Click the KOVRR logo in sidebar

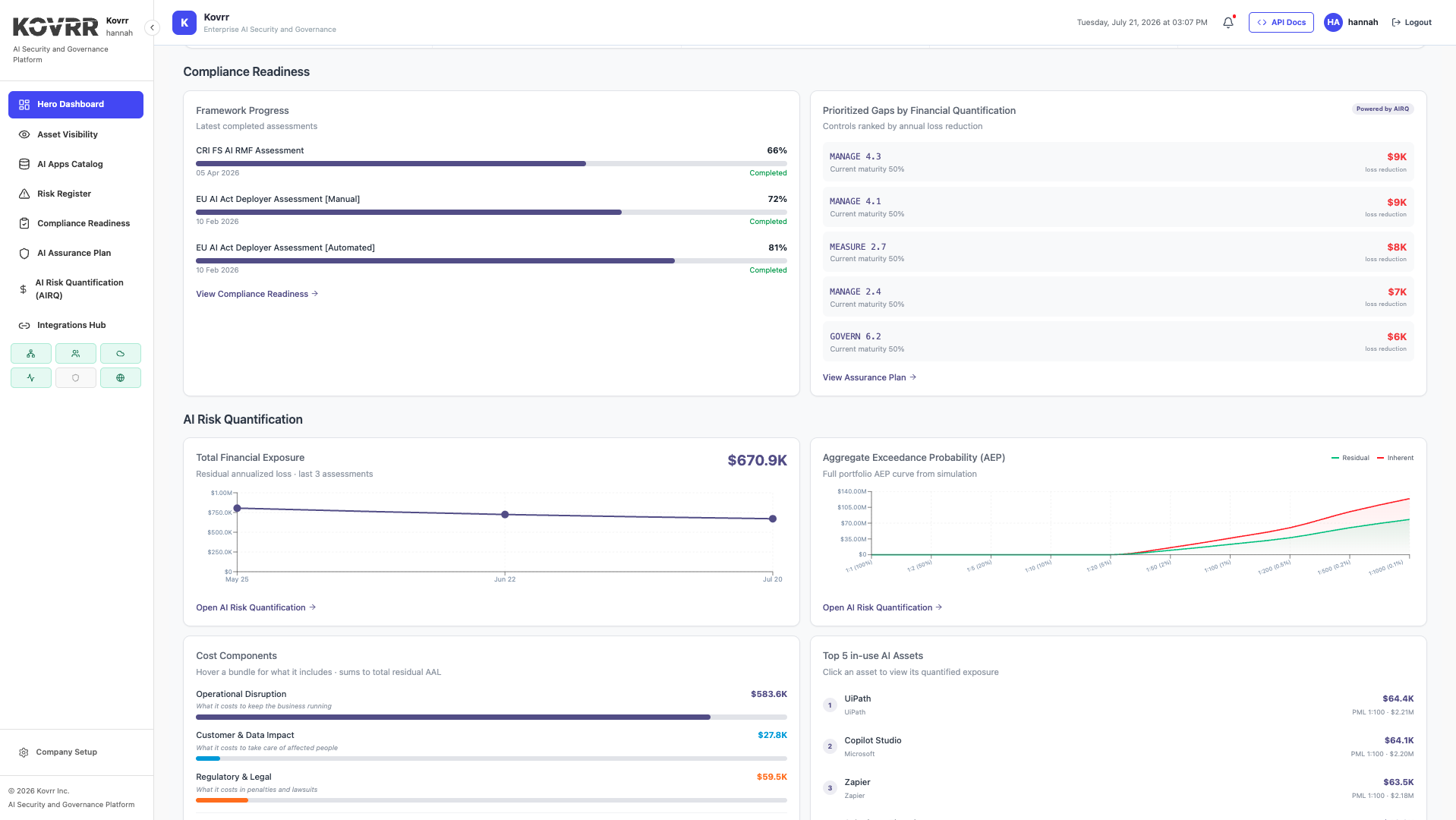[55, 27]
